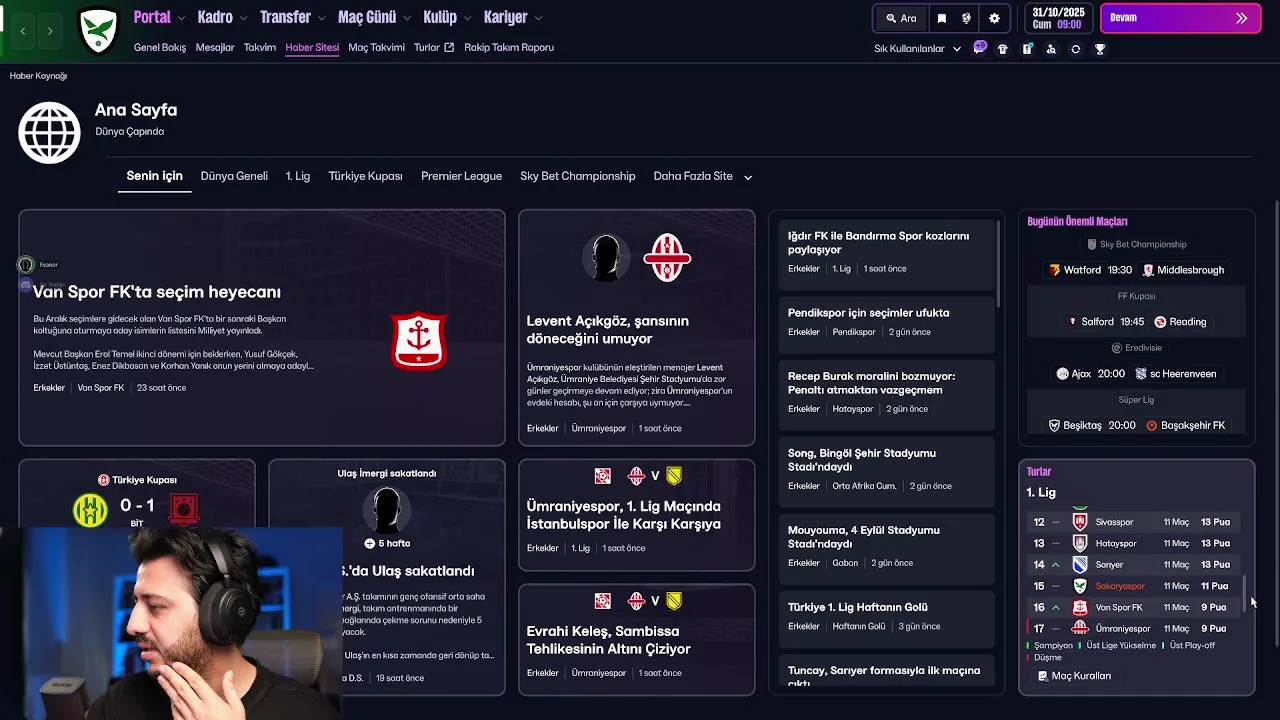Image resolution: width=1280 pixels, height=720 pixels.
Task: Expand the Kadro menu chevron
Action: [x=243, y=18]
